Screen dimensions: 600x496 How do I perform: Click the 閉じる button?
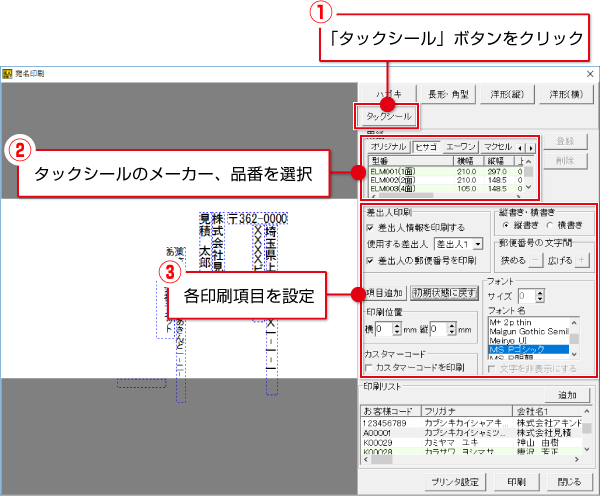(569, 482)
